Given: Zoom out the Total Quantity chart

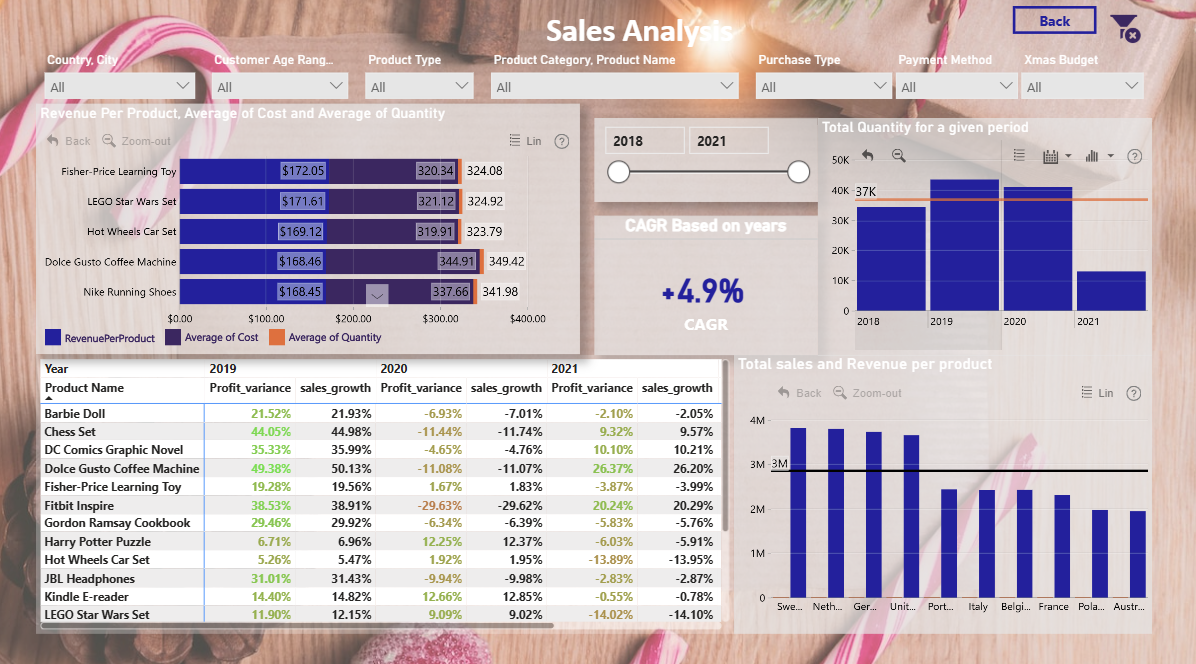Looking at the screenshot, I should point(899,156).
